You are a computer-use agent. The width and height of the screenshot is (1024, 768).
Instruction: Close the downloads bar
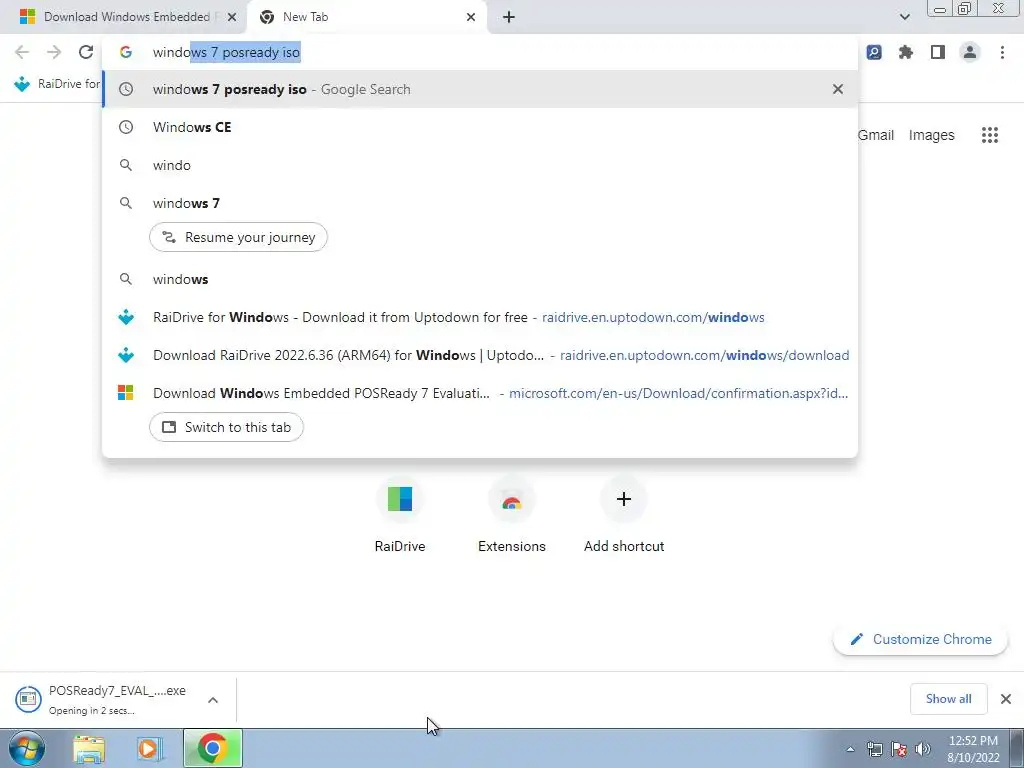[x=1006, y=699]
